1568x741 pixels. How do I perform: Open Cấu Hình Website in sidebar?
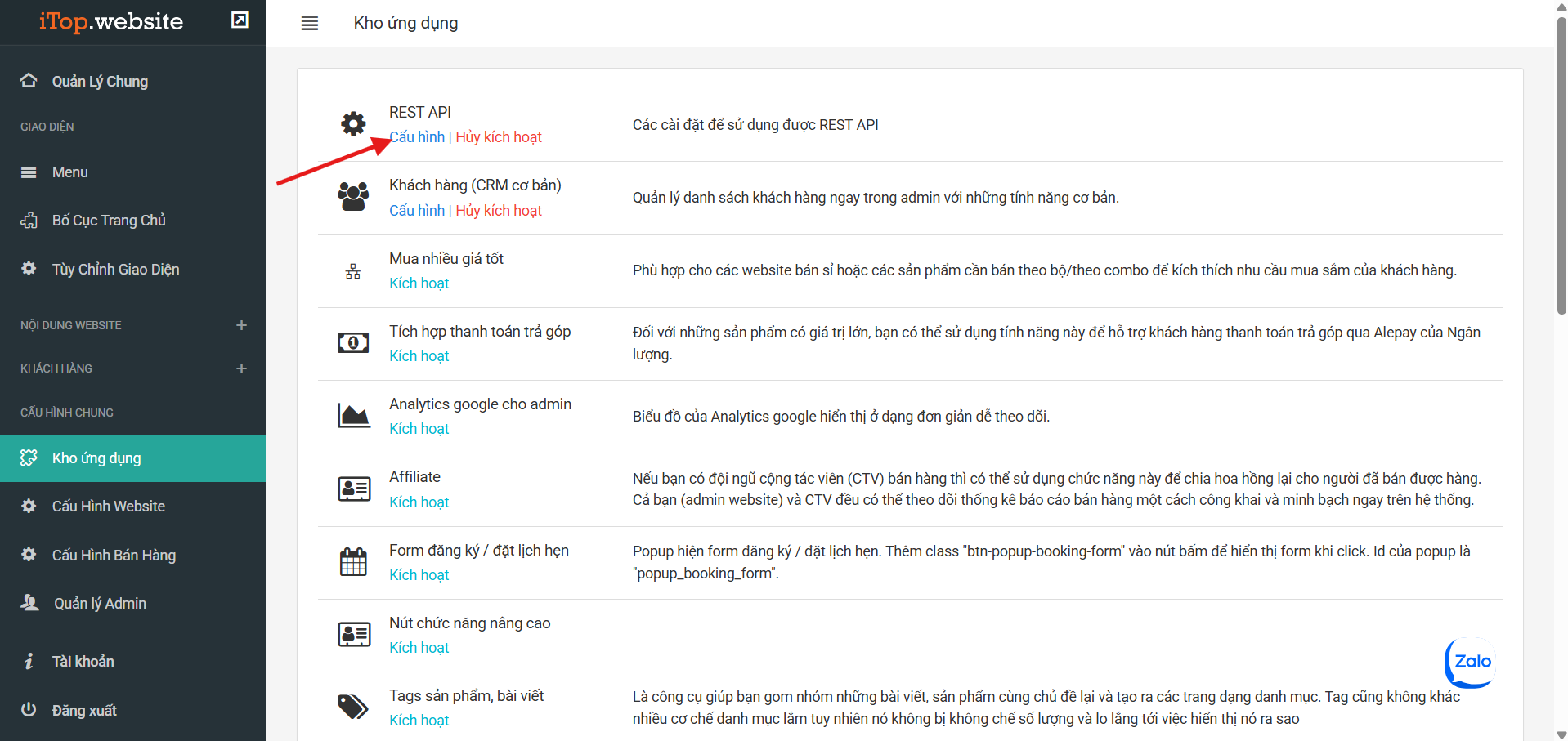coord(108,507)
